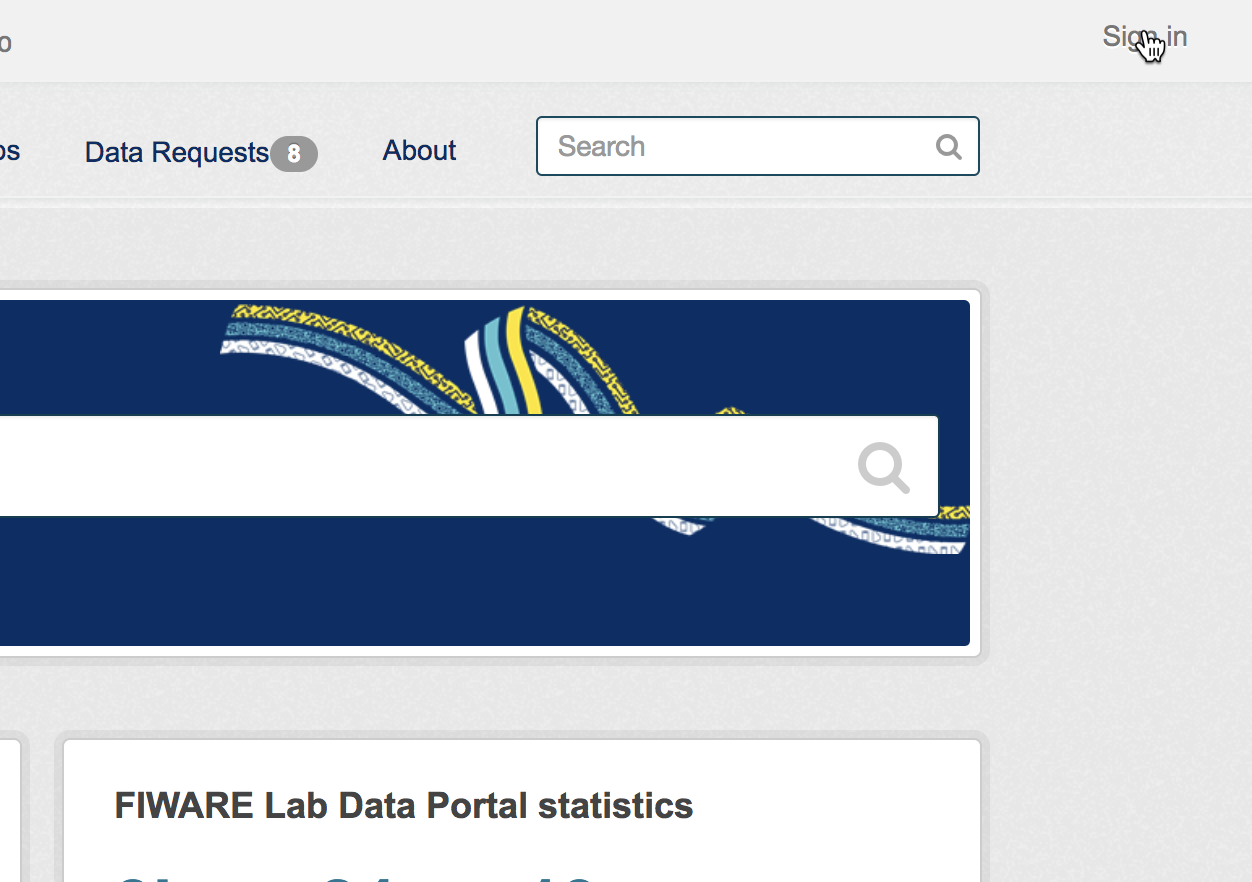1252x882 pixels.
Task: Open the About page
Action: click(x=419, y=150)
